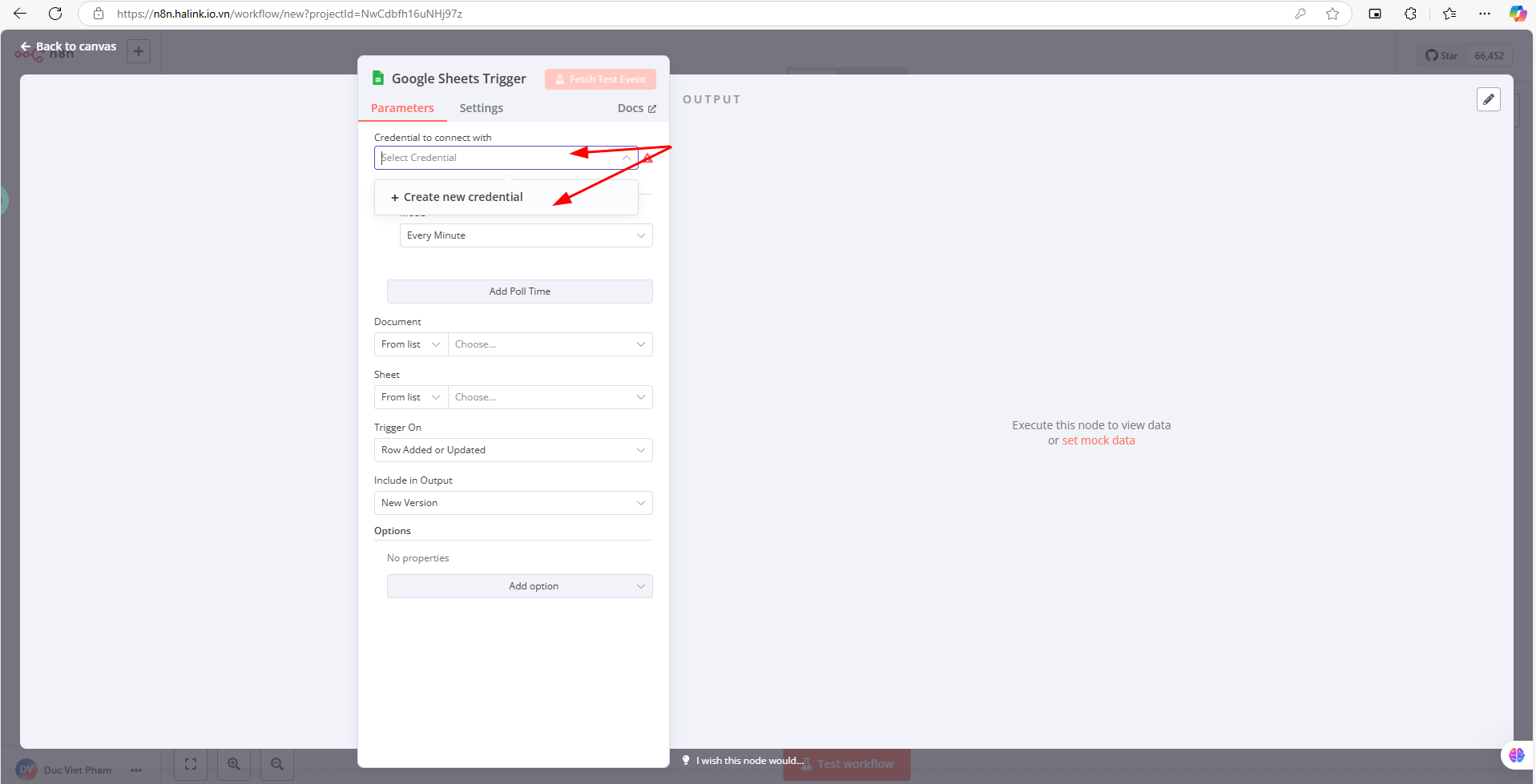The image size is (1536, 784).
Task: Bookmark this page with the star icon
Action: click(1332, 14)
